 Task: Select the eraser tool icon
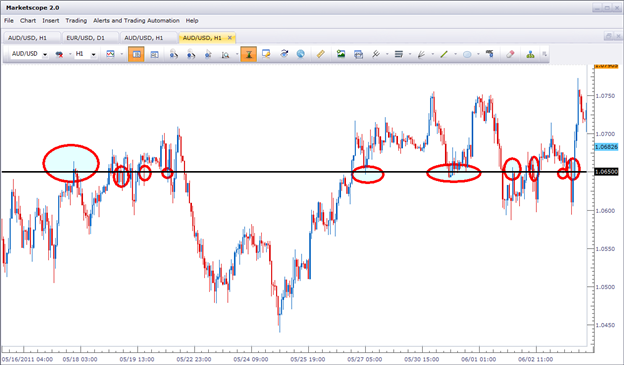[510, 54]
